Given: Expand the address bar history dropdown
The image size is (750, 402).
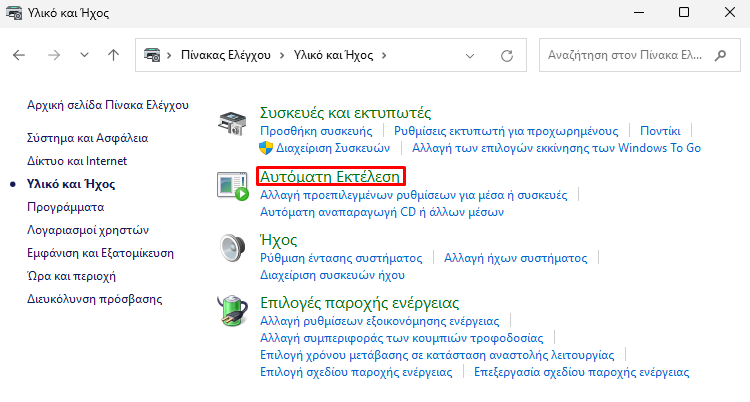Looking at the screenshot, I should [470, 56].
